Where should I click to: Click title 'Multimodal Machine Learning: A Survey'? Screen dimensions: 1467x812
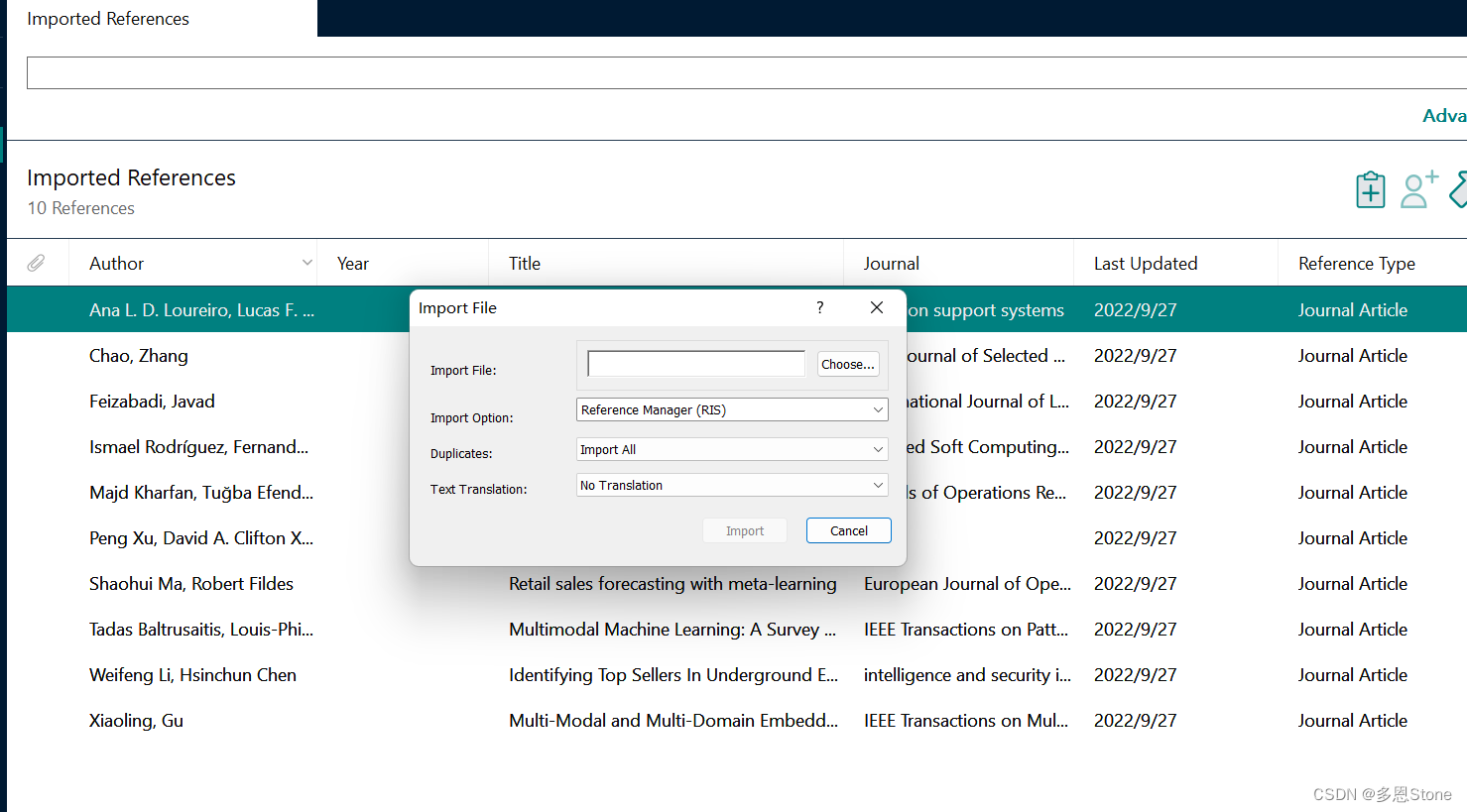pyautogui.click(x=672, y=630)
